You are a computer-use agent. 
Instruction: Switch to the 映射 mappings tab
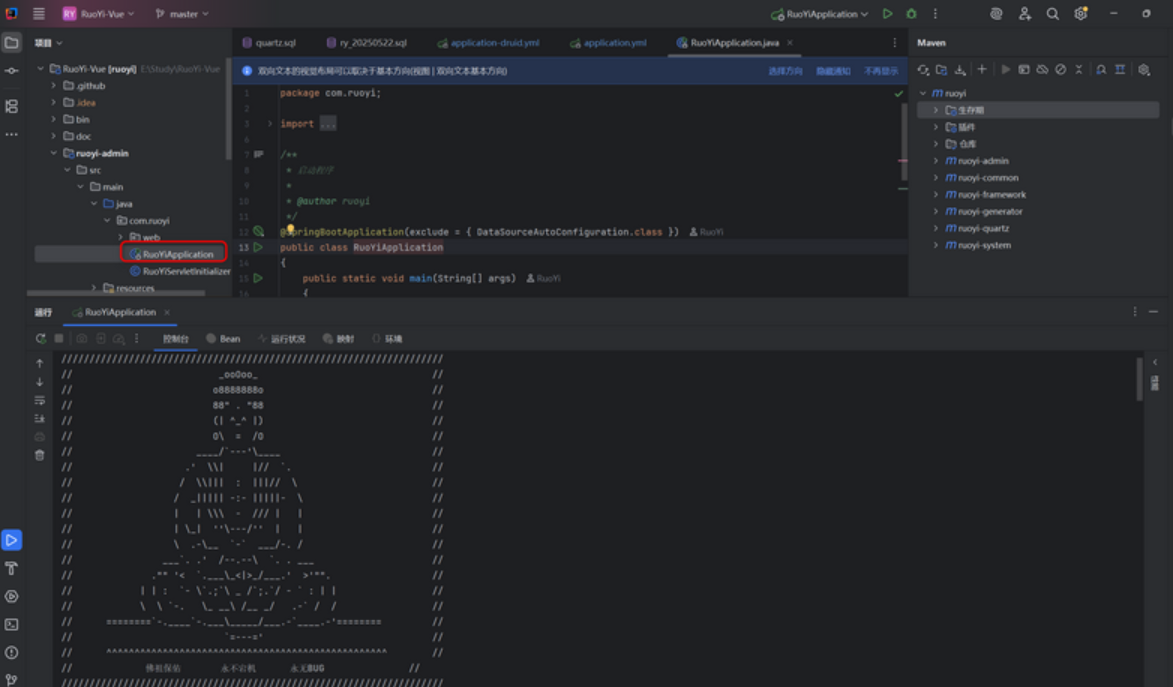[337, 339]
